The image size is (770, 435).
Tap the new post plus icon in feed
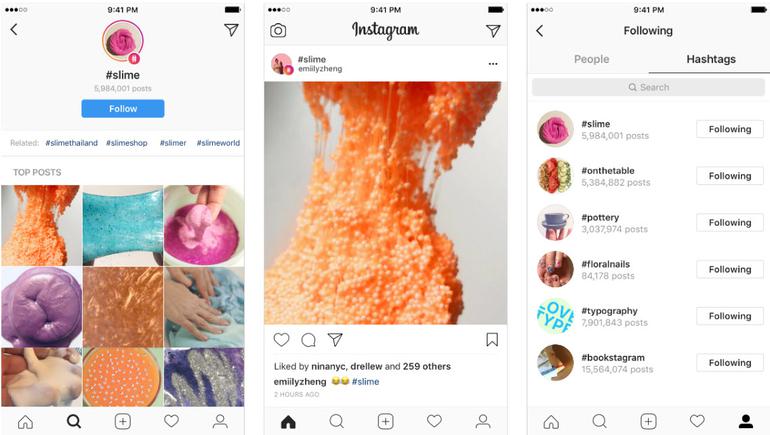point(385,421)
